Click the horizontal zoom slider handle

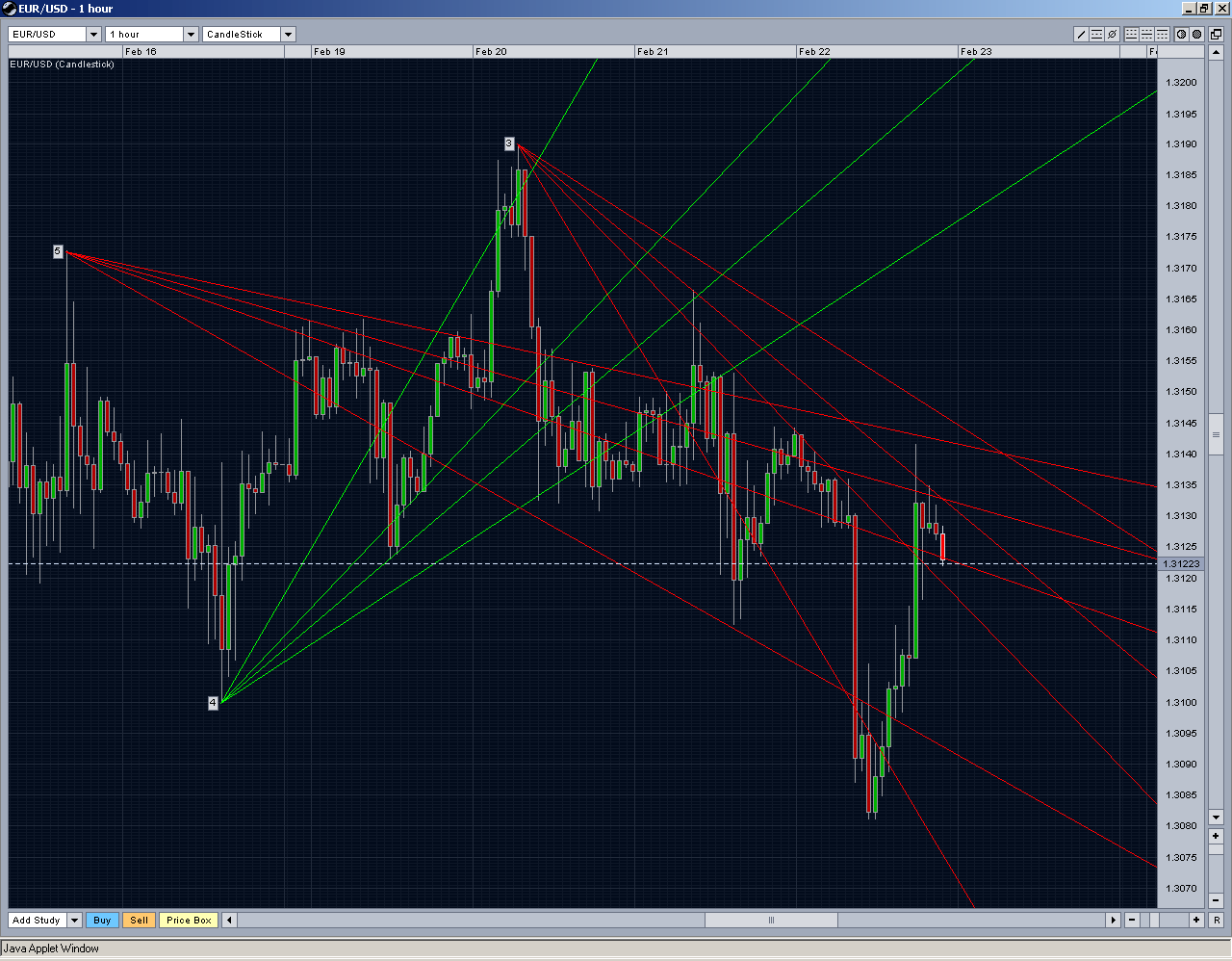1154,920
